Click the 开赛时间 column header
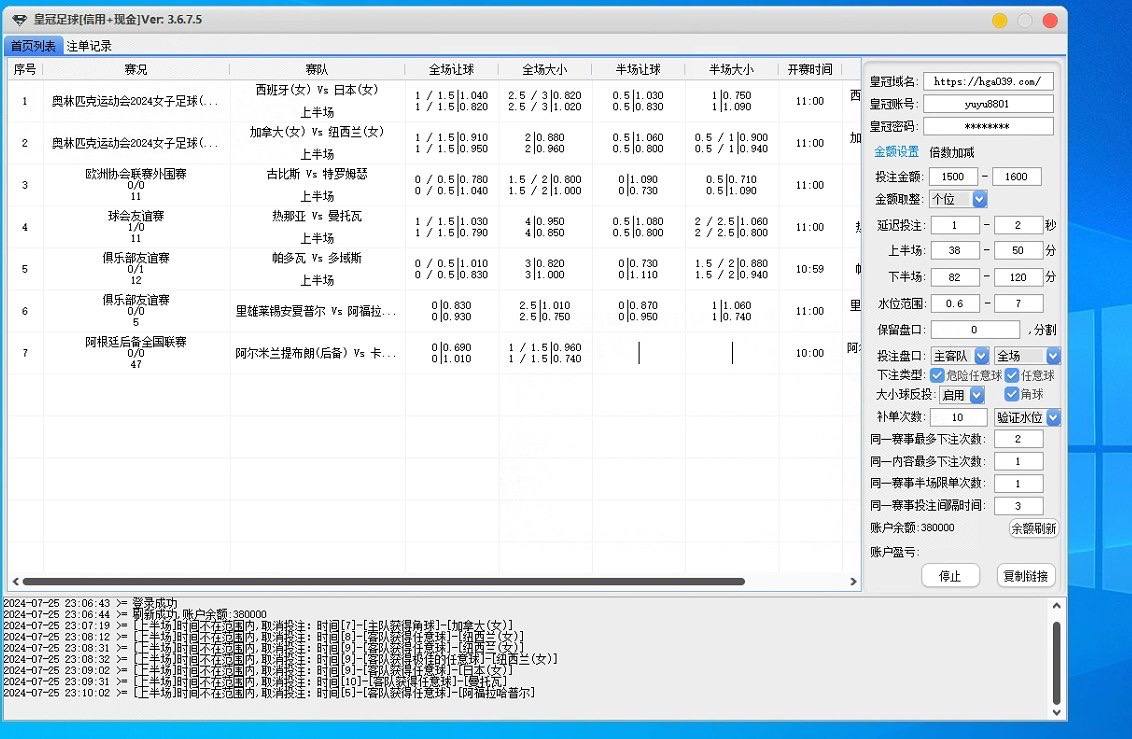This screenshot has height=739, width=1132. (809, 70)
